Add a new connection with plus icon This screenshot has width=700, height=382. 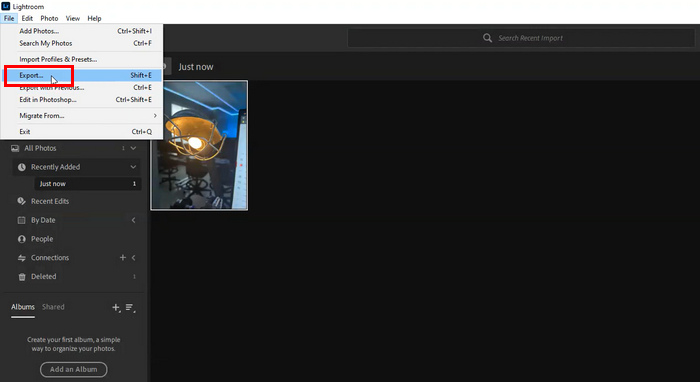point(123,257)
